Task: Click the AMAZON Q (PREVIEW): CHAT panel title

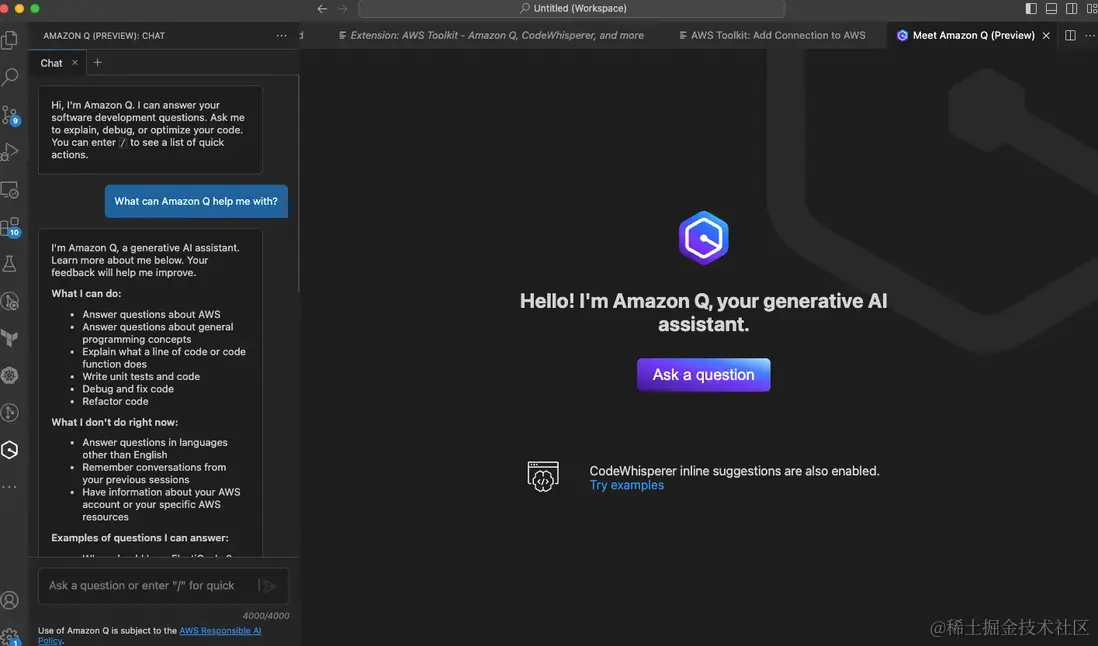Action: tap(104, 36)
